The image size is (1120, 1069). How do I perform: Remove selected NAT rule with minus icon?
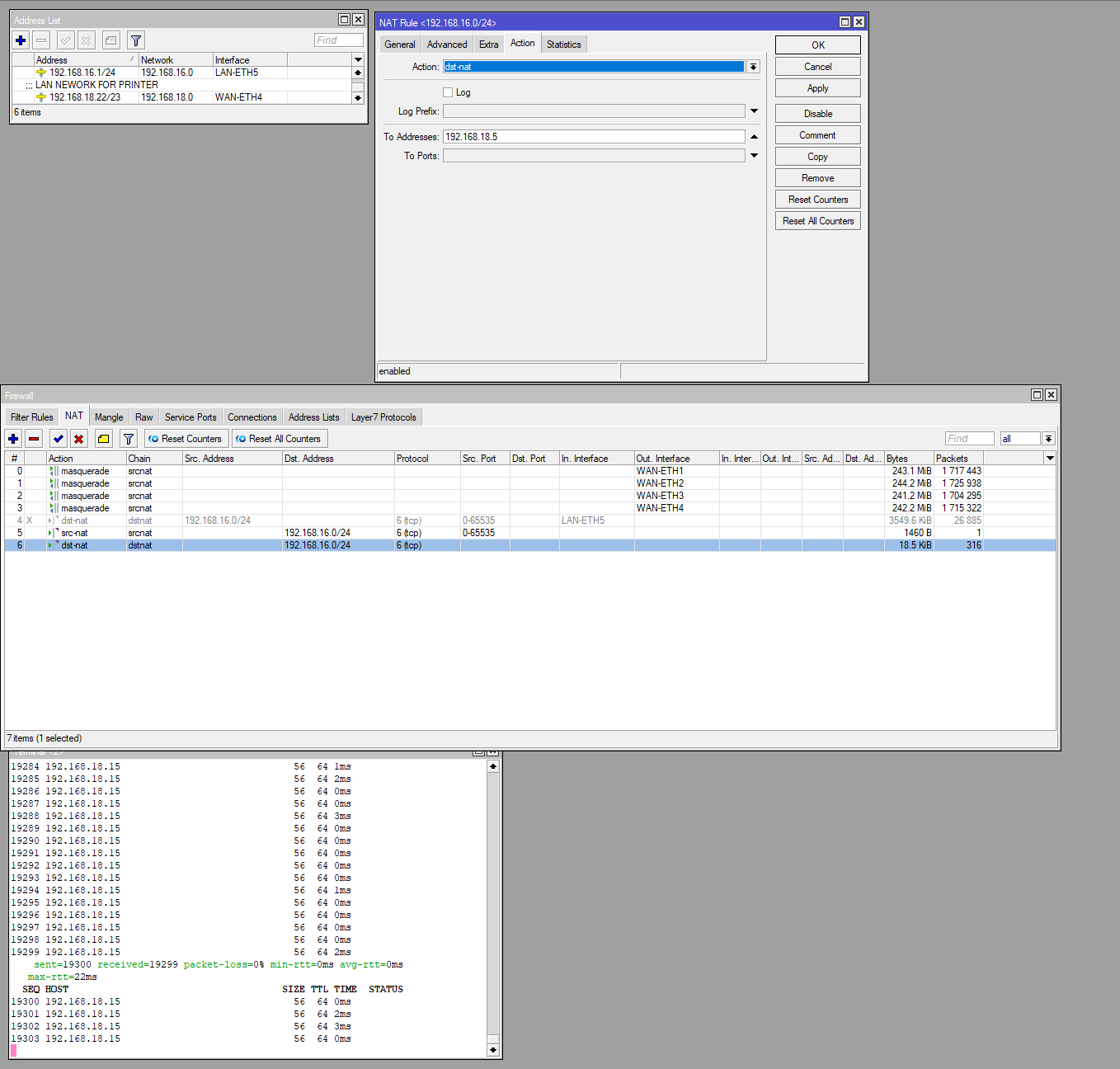[34, 439]
